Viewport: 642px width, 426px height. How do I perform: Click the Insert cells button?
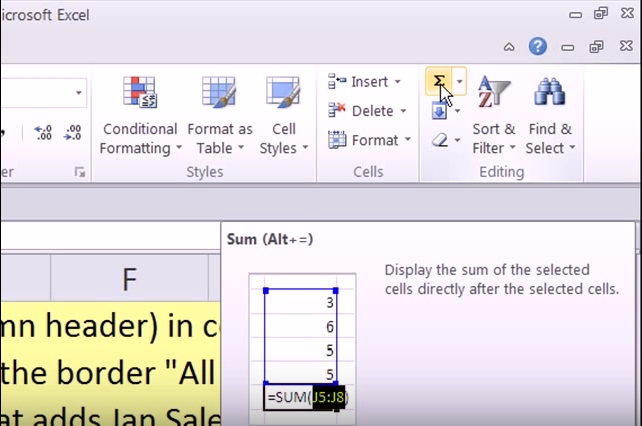coord(357,82)
